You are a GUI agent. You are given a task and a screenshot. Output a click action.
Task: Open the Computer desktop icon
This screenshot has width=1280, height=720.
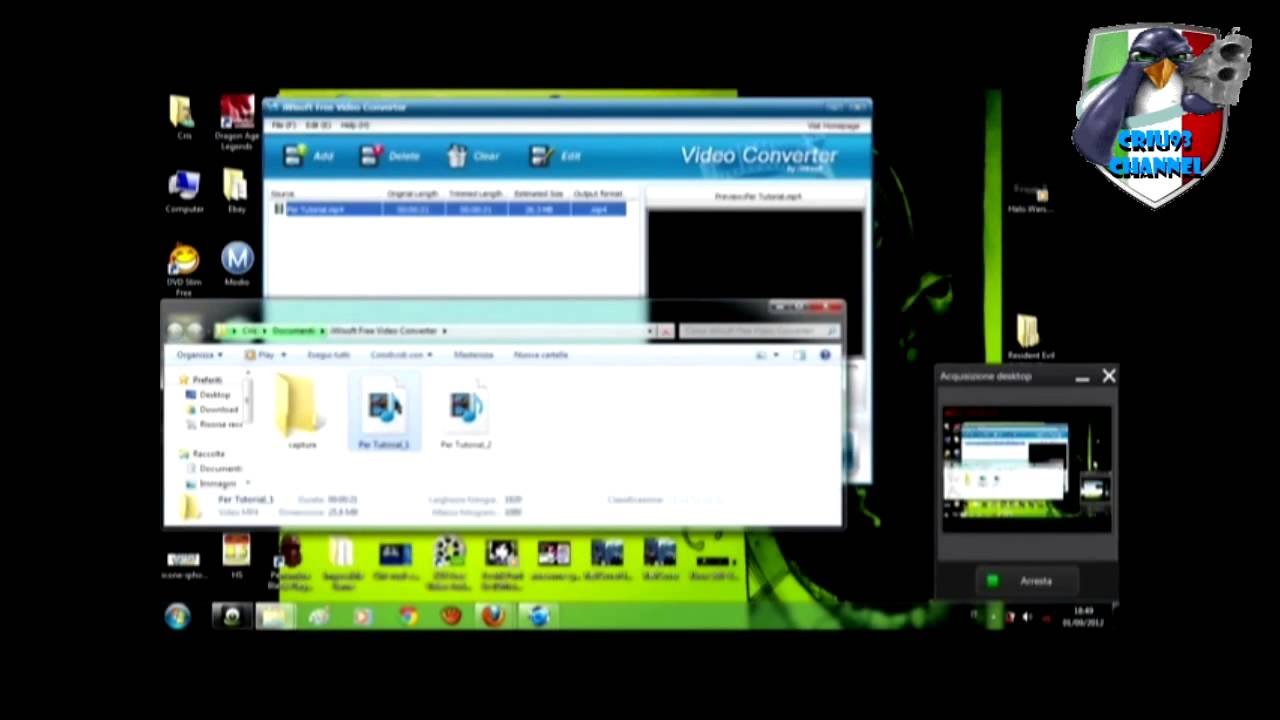tap(184, 192)
